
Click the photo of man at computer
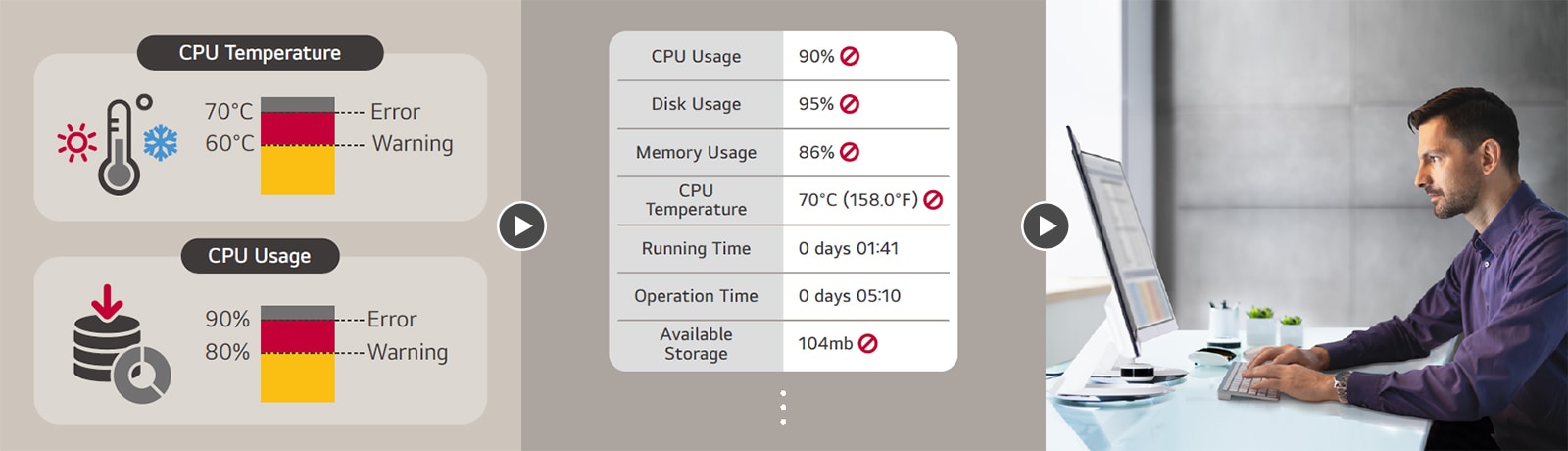[1306, 225]
